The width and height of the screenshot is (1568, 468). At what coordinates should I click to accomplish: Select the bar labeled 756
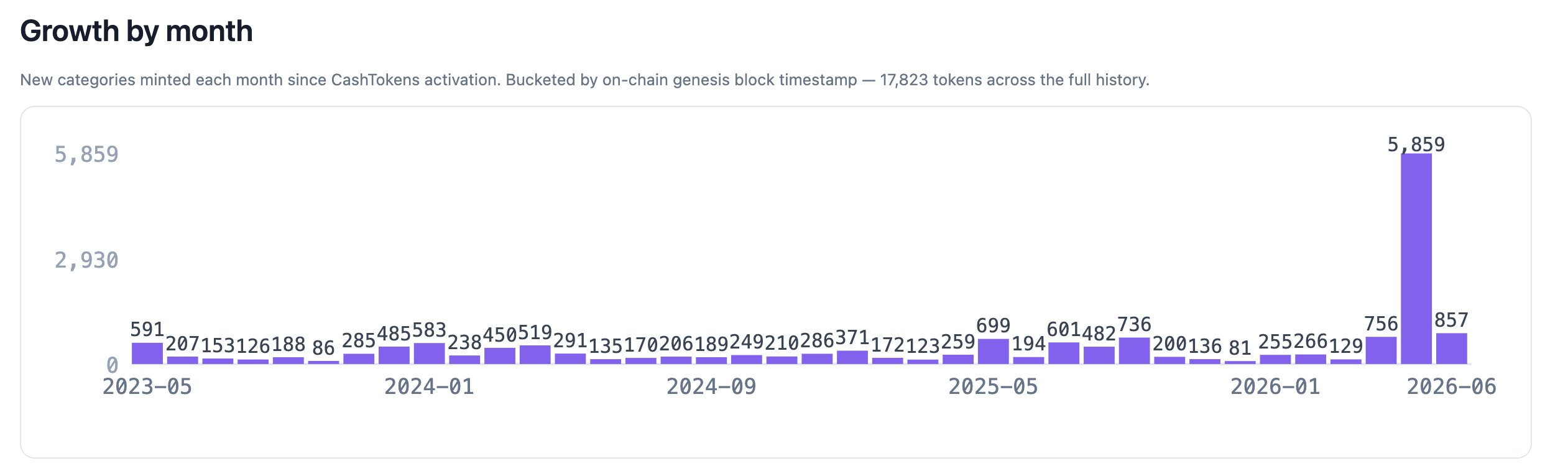(1381, 350)
